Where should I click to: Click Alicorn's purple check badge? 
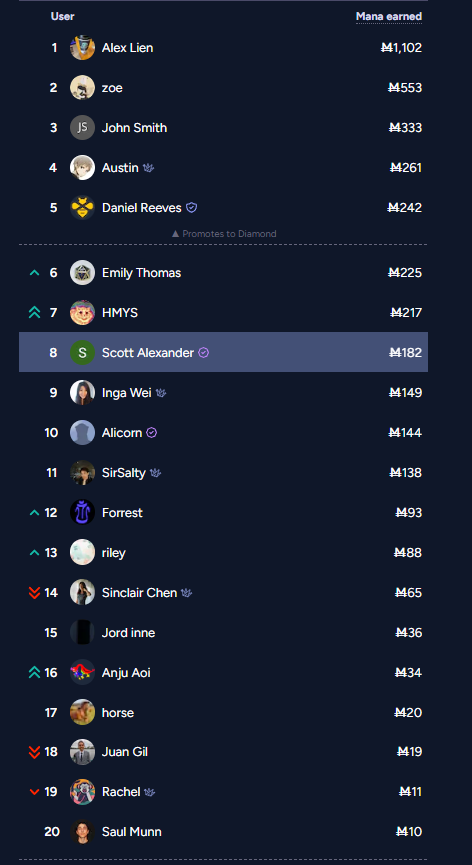tap(152, 433)
